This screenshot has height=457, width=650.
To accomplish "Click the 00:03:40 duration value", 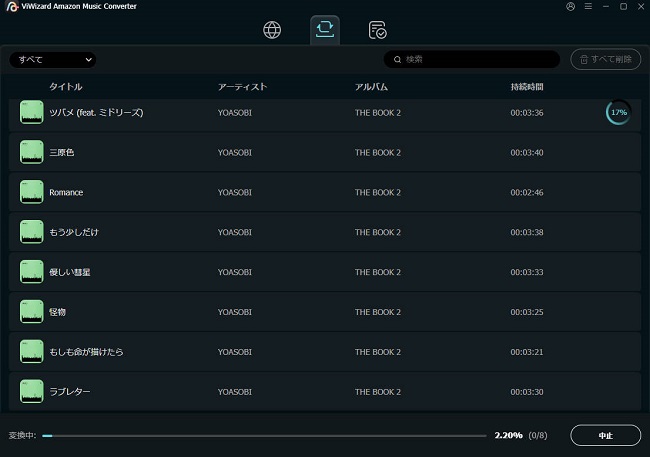I will click(527, 153).
